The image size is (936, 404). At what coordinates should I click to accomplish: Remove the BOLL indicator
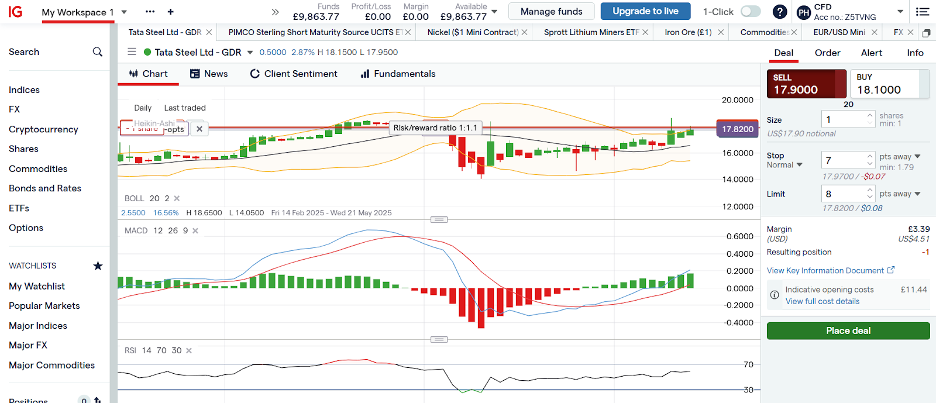pos(176,198)
